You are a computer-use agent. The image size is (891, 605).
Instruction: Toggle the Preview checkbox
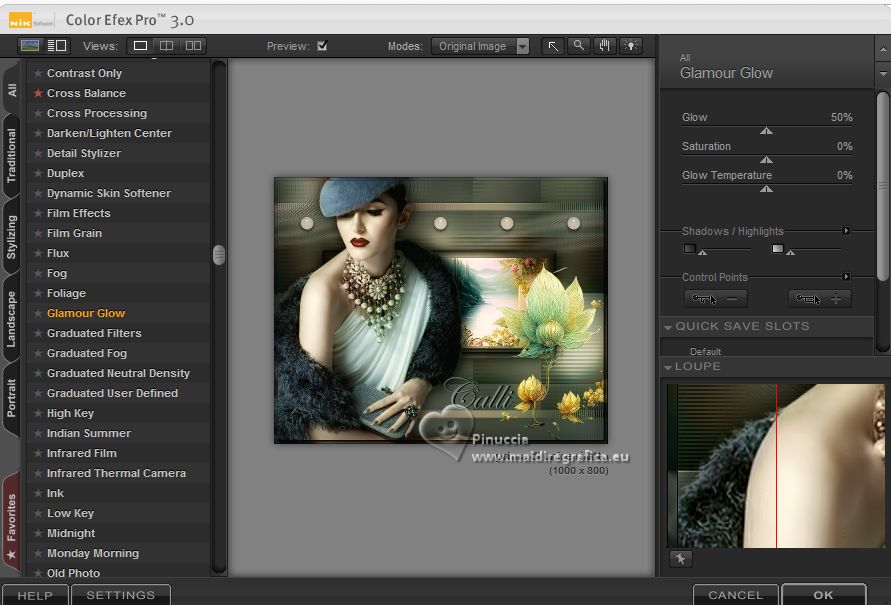pyautogui.click(x=322, y=46)
